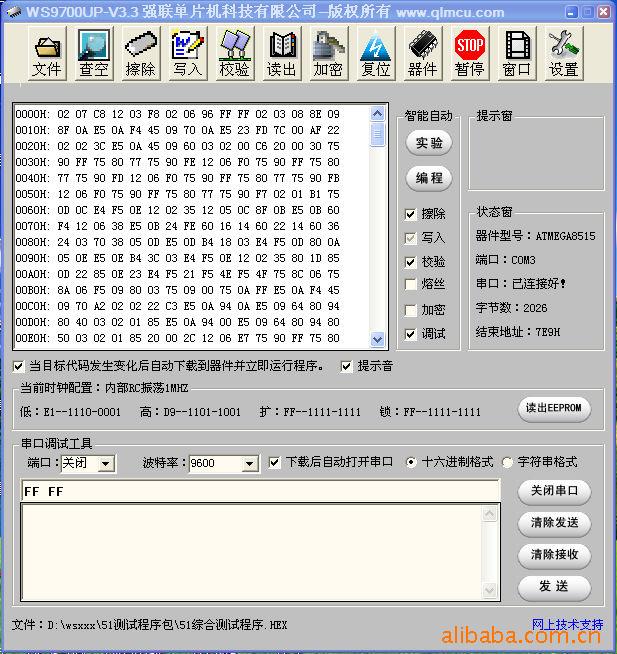Toggle the 提示音 sound checkbox
Screen dimensions: 617x654
tap(346, 366)
